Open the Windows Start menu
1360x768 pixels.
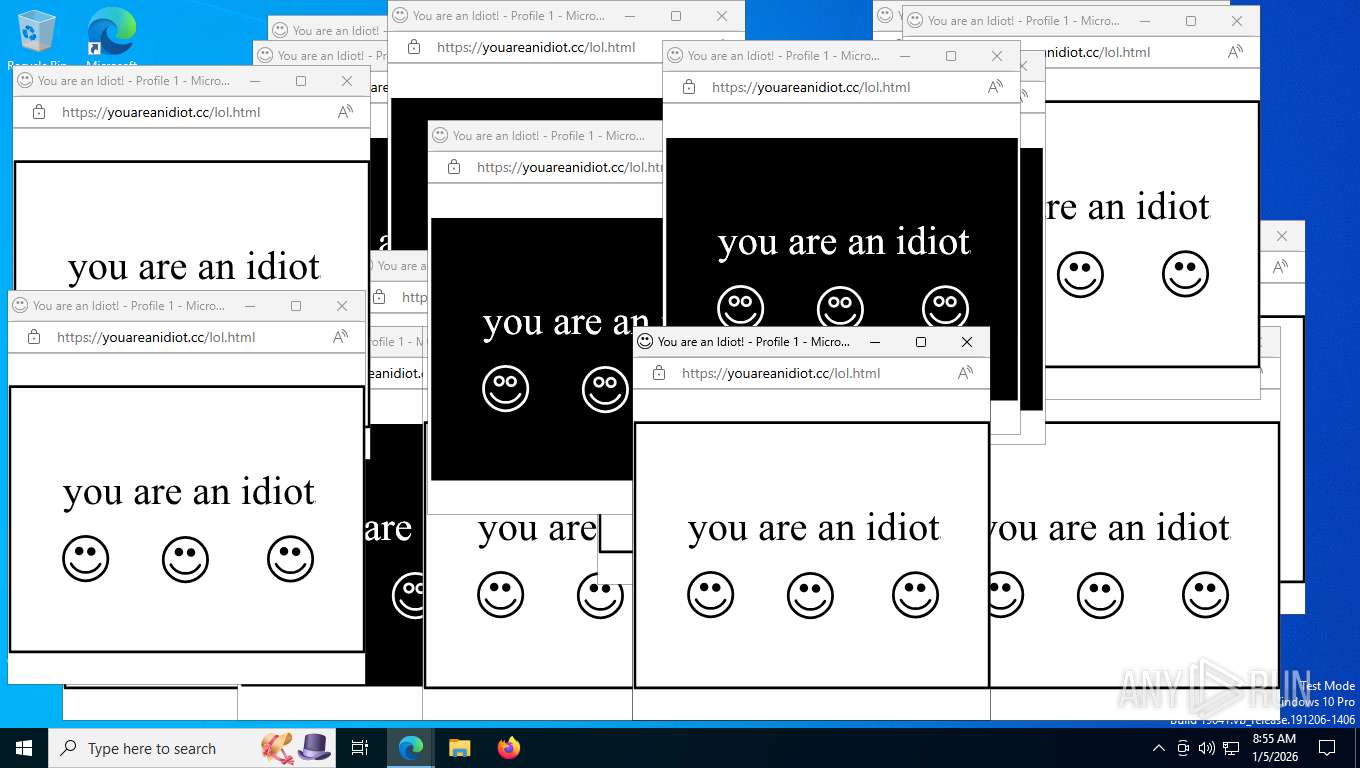coord(24,748)
